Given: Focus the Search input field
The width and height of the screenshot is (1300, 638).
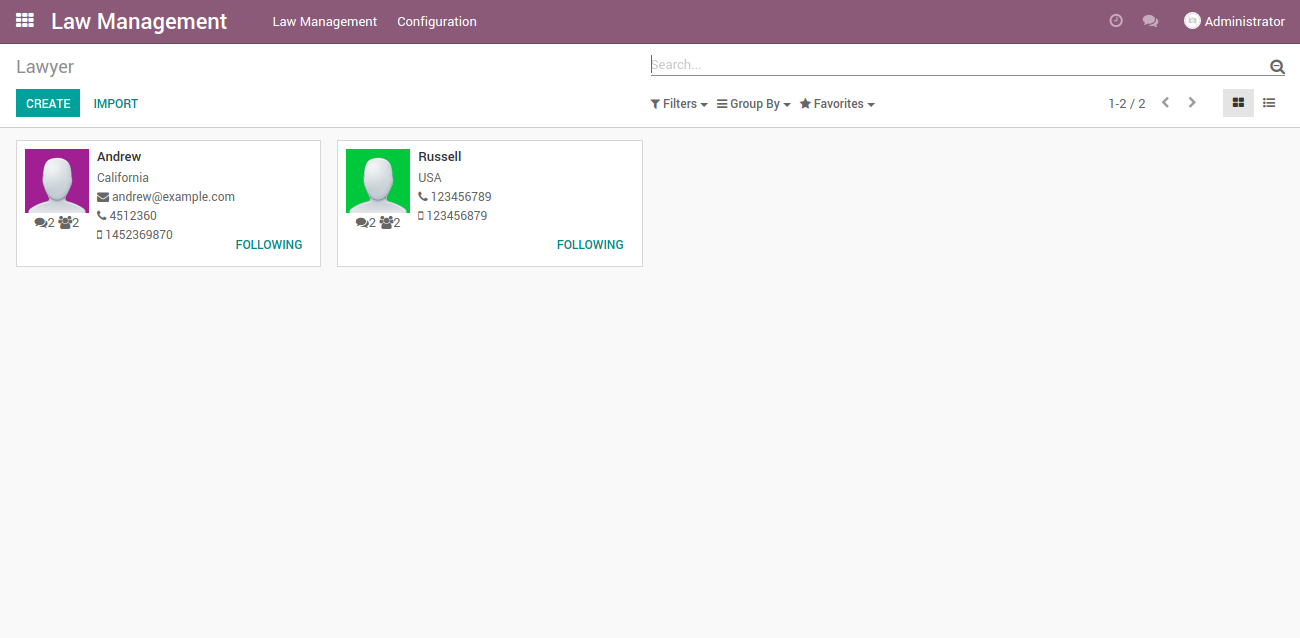Looking at the screenshot, I should click(958, 65).
